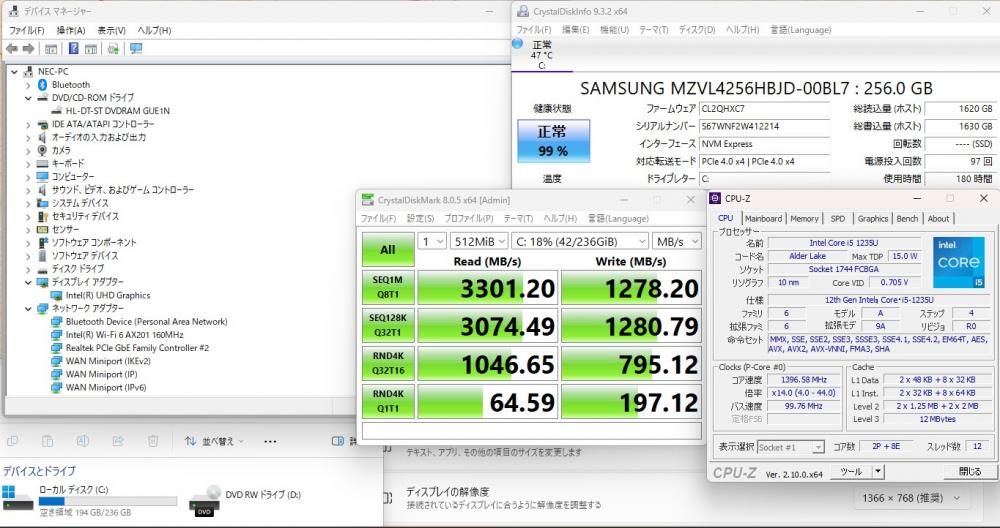The height and width of the screenshot is (528, 1000).
Task: Expand the Bluetooth category
Action: coord(28,85)
